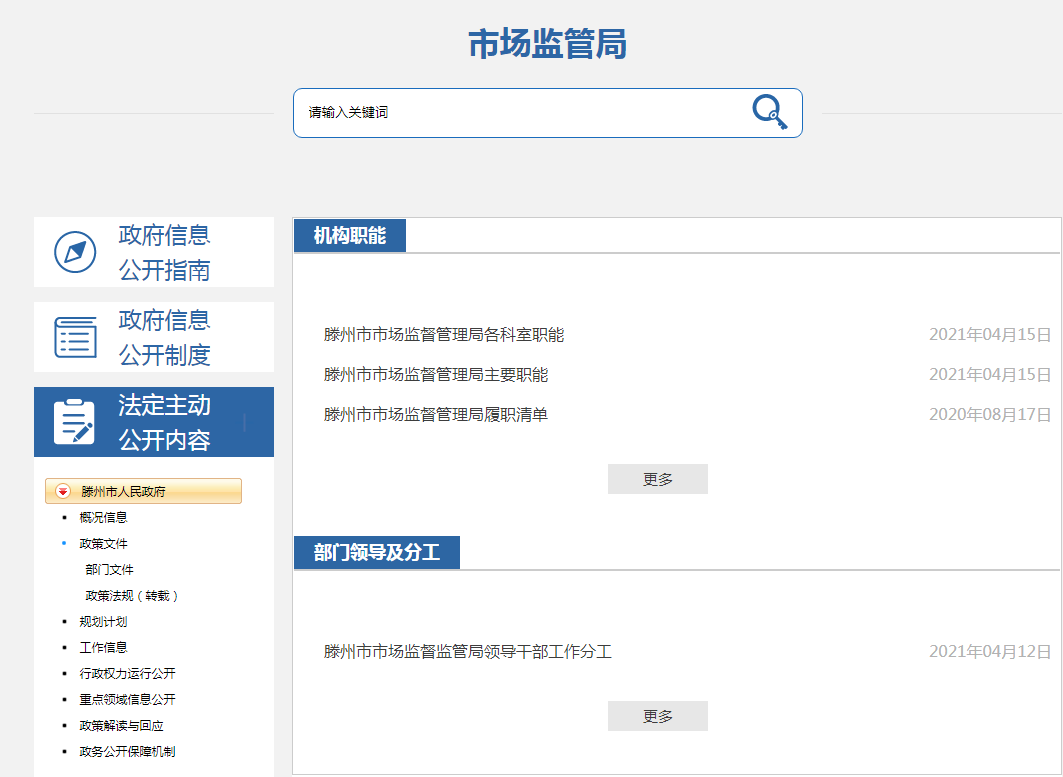Open 政策解读与回应 in sidebar
Image resolution: width=1063 pixels, height=777 pixels.
[121, 725]
